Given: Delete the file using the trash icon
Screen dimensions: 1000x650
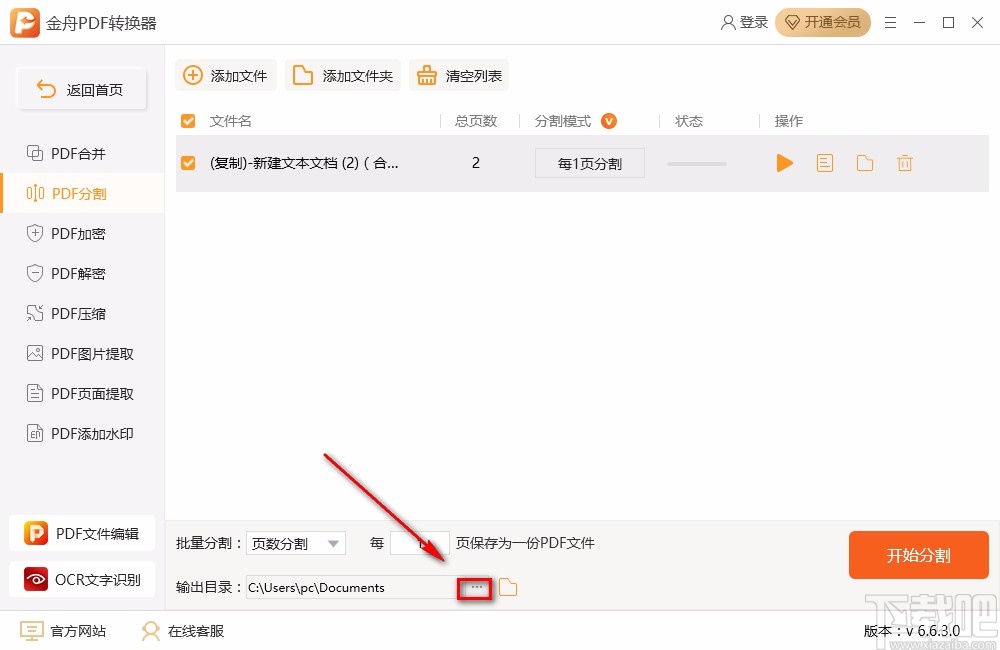Looking at the screenshot, I should click(904, 162).
